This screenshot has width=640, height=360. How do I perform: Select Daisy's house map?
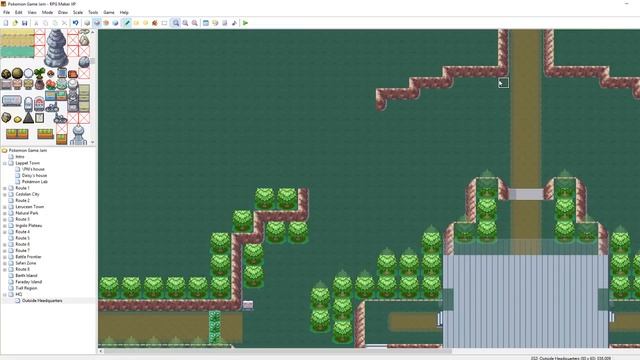pos(34,176)
